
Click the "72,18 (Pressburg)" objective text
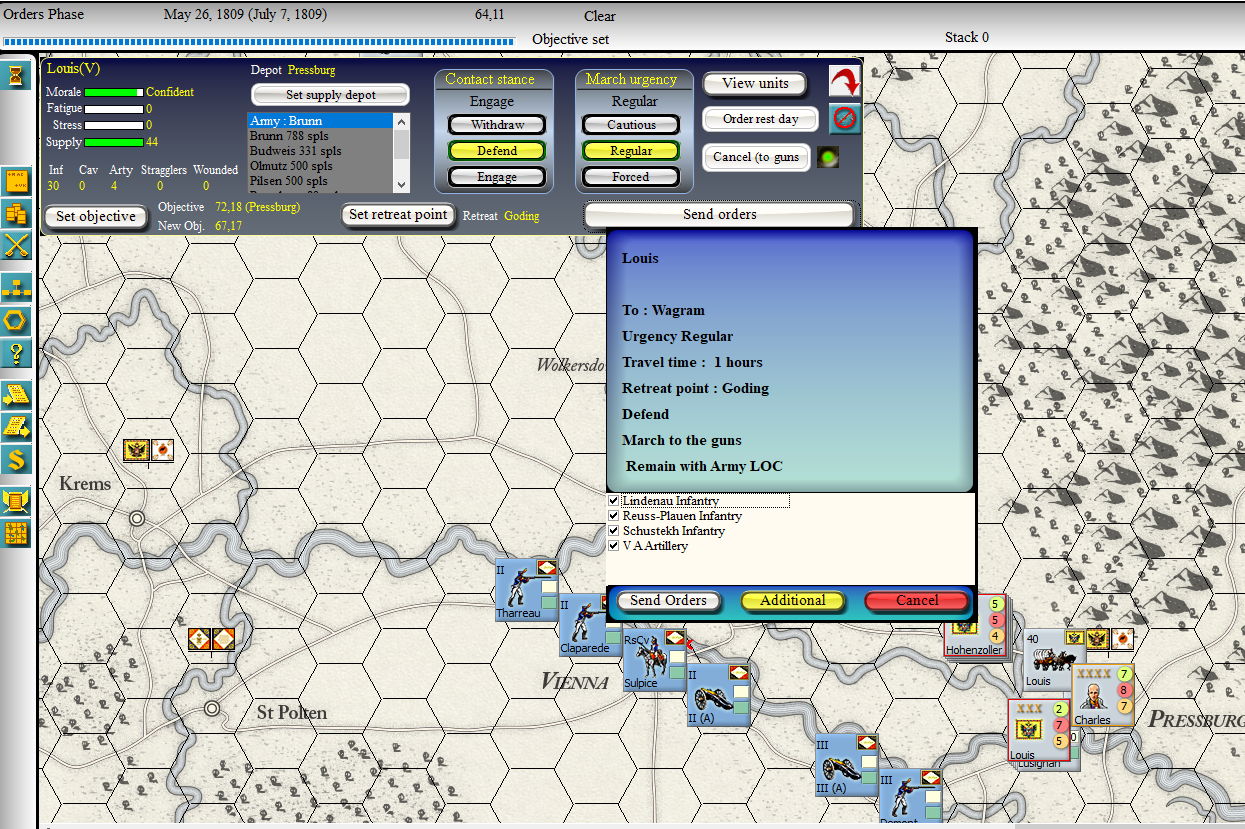257,207
